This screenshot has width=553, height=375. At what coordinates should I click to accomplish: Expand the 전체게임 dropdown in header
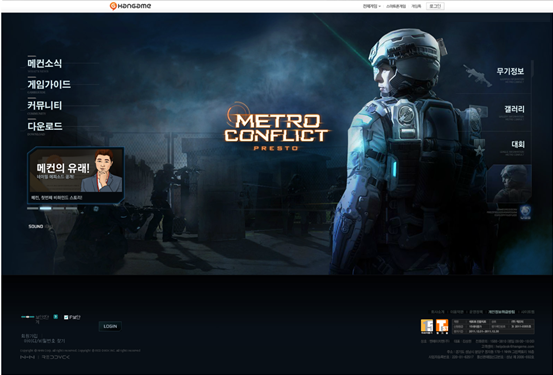(372, 6)
